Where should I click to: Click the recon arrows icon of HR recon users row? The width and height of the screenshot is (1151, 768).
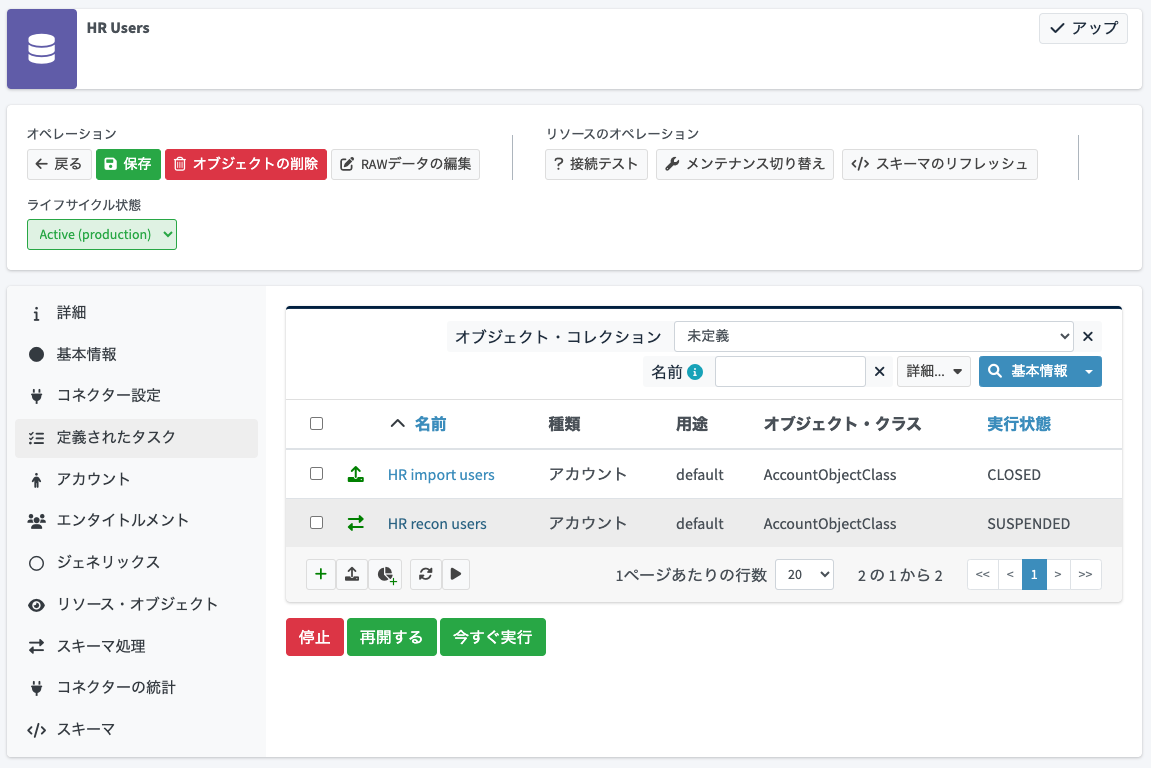pos(356,523)
